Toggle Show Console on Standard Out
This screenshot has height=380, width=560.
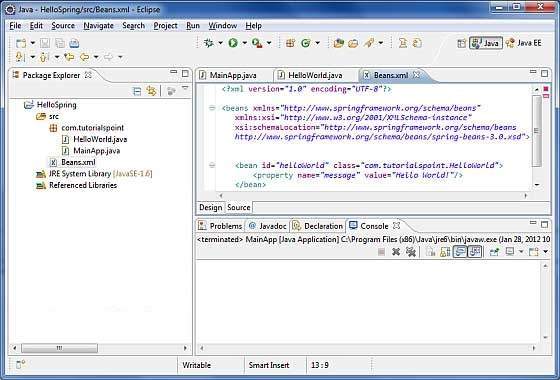(x=460, y=252)
